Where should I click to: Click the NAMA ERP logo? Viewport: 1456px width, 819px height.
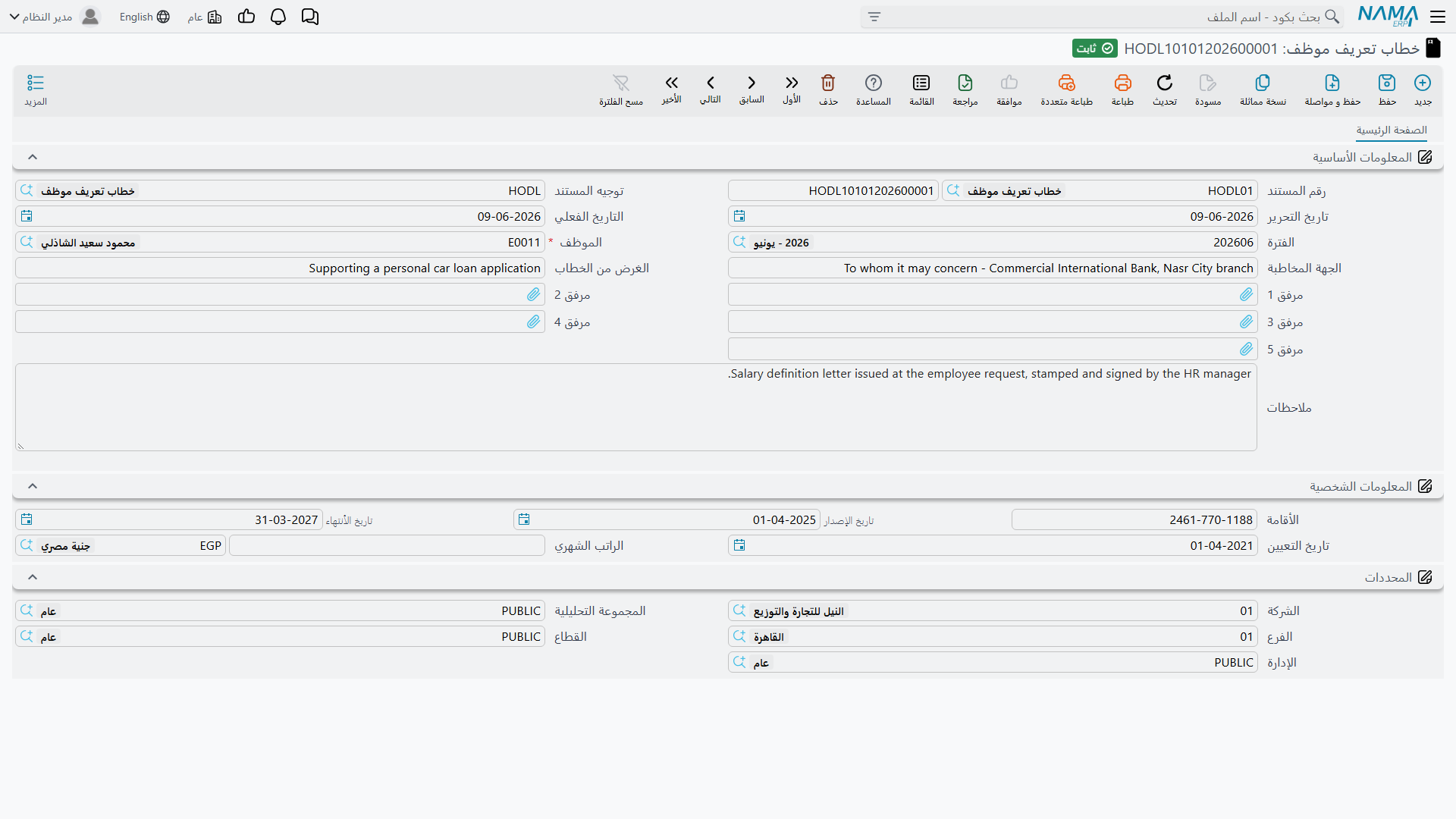[x=1388, y=16]
